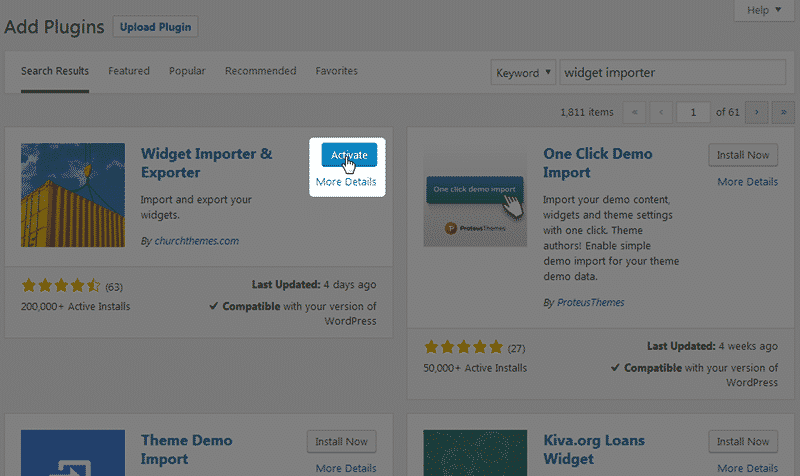The height and width of the screenshot is (476, 800).
Task: Open the Recommended tab
Action: pyautogui.click(x=260, y=71)
